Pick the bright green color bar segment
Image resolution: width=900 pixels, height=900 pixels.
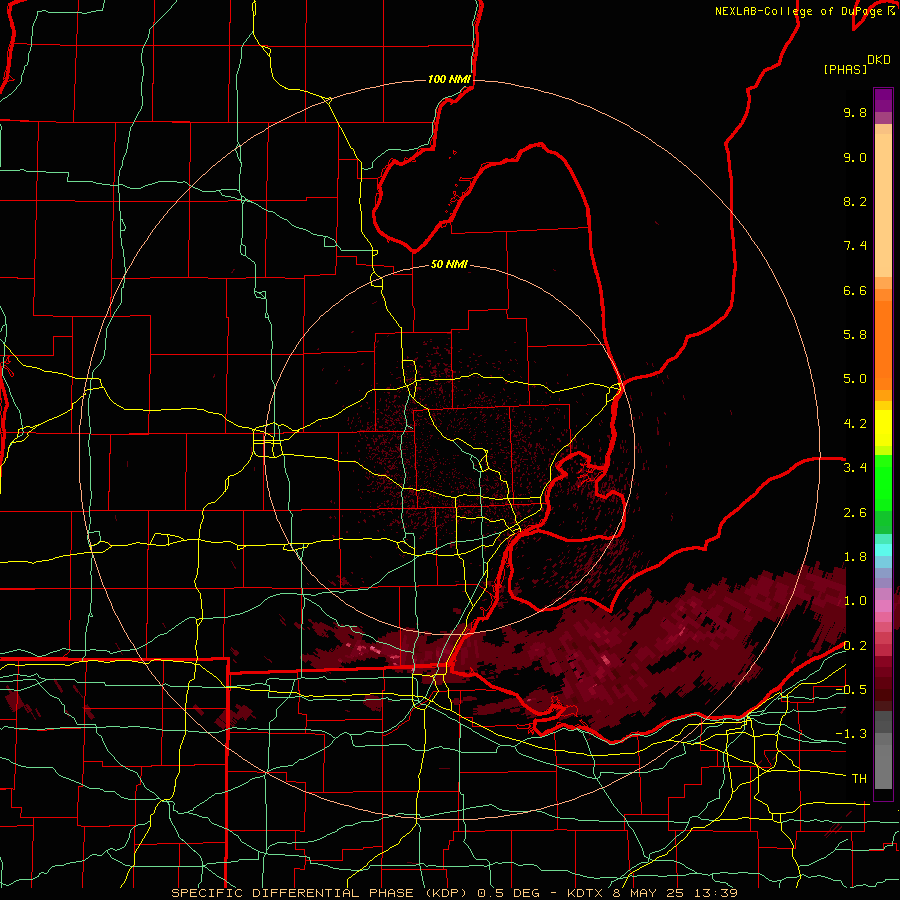pyautogui.click(x=883, y=483)
